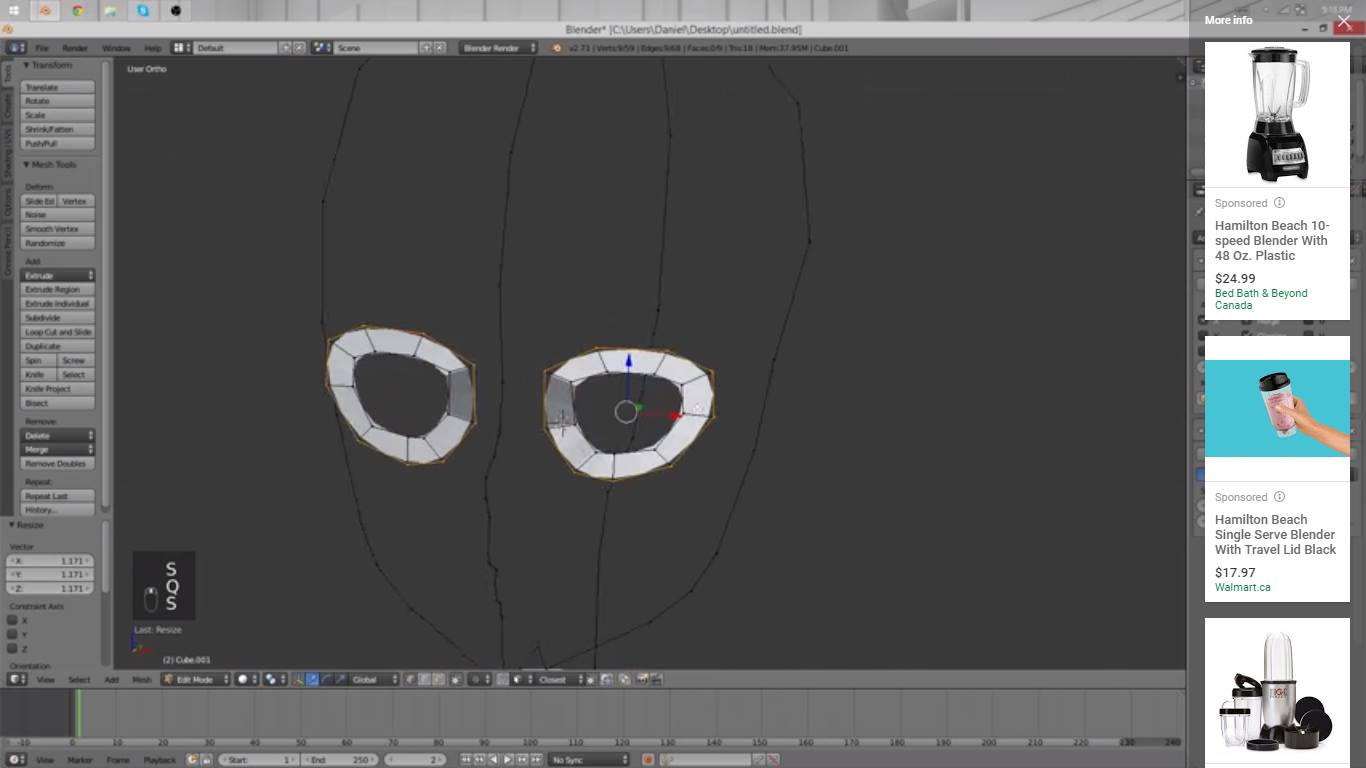Select the translate manipulator arrow icon
Image resolution: width=1366 pixels, height=768 pixels.
pos(312,680)
